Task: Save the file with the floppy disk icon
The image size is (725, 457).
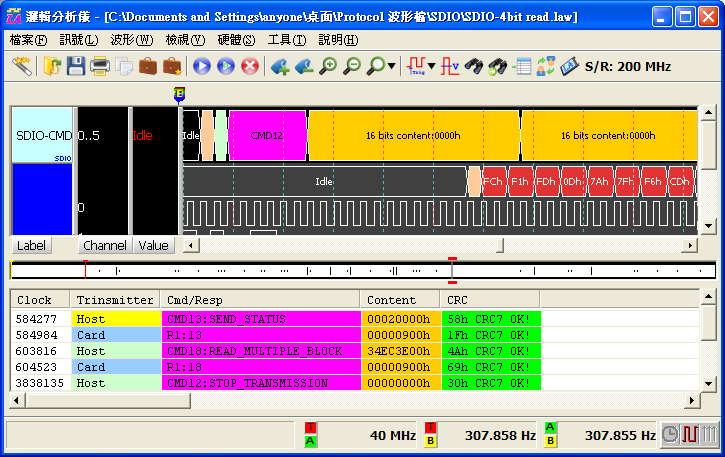Action: [x=76, y=66]
